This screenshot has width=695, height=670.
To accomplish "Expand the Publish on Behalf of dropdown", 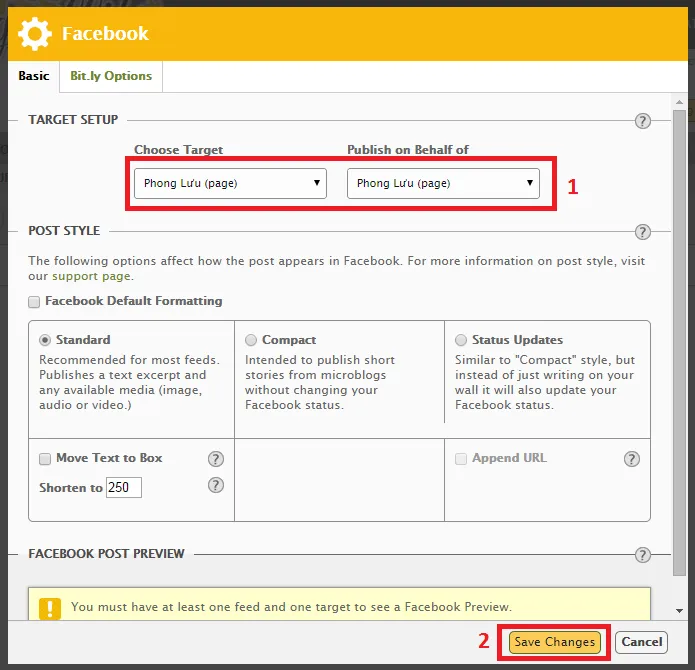I will 443,183.
